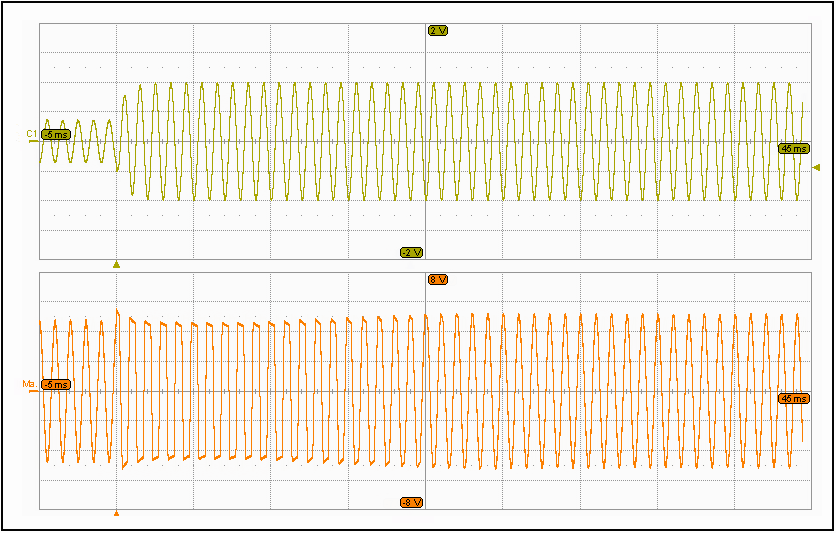
Task: Click the yellow -2 V scale badge
Action: click(411, 252)
